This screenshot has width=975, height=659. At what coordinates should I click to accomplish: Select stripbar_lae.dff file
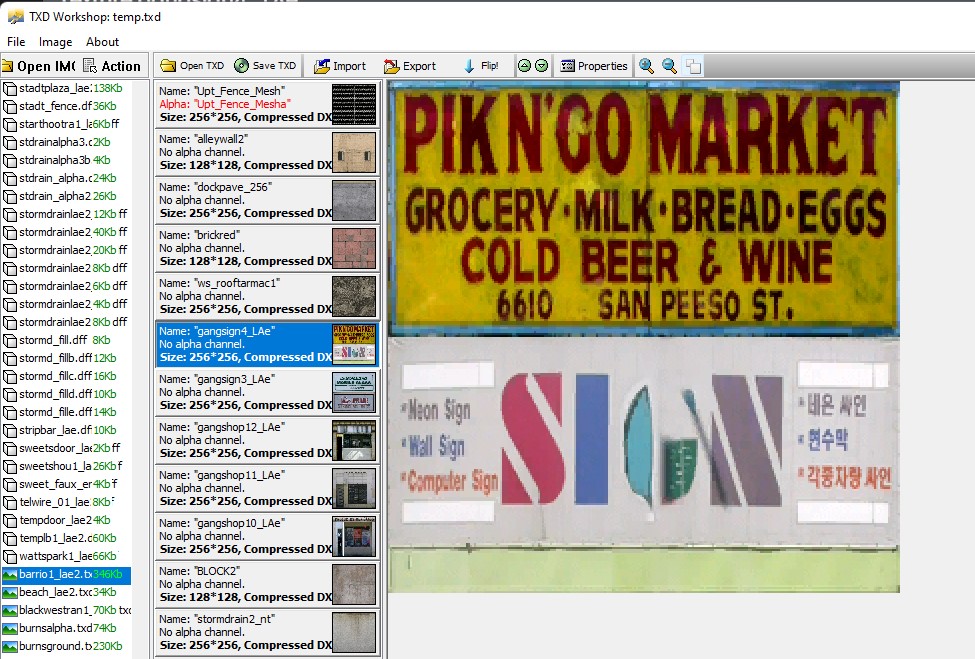tap(66, 431)
